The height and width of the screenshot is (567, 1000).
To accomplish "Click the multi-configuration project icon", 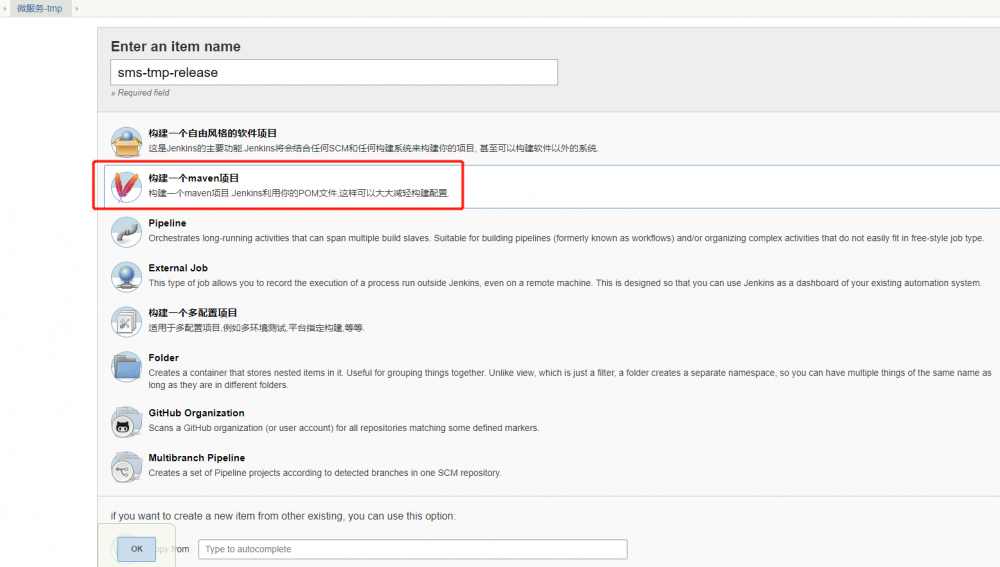I will pos(126,321).
